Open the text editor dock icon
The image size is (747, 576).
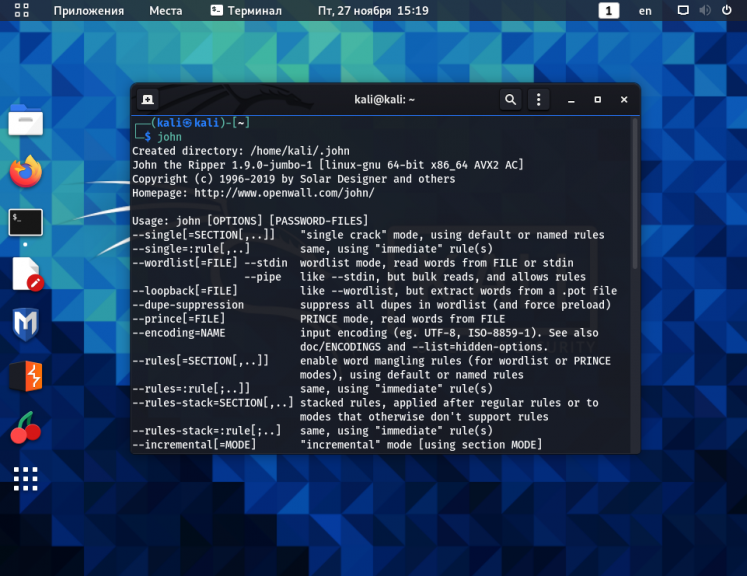26,274
